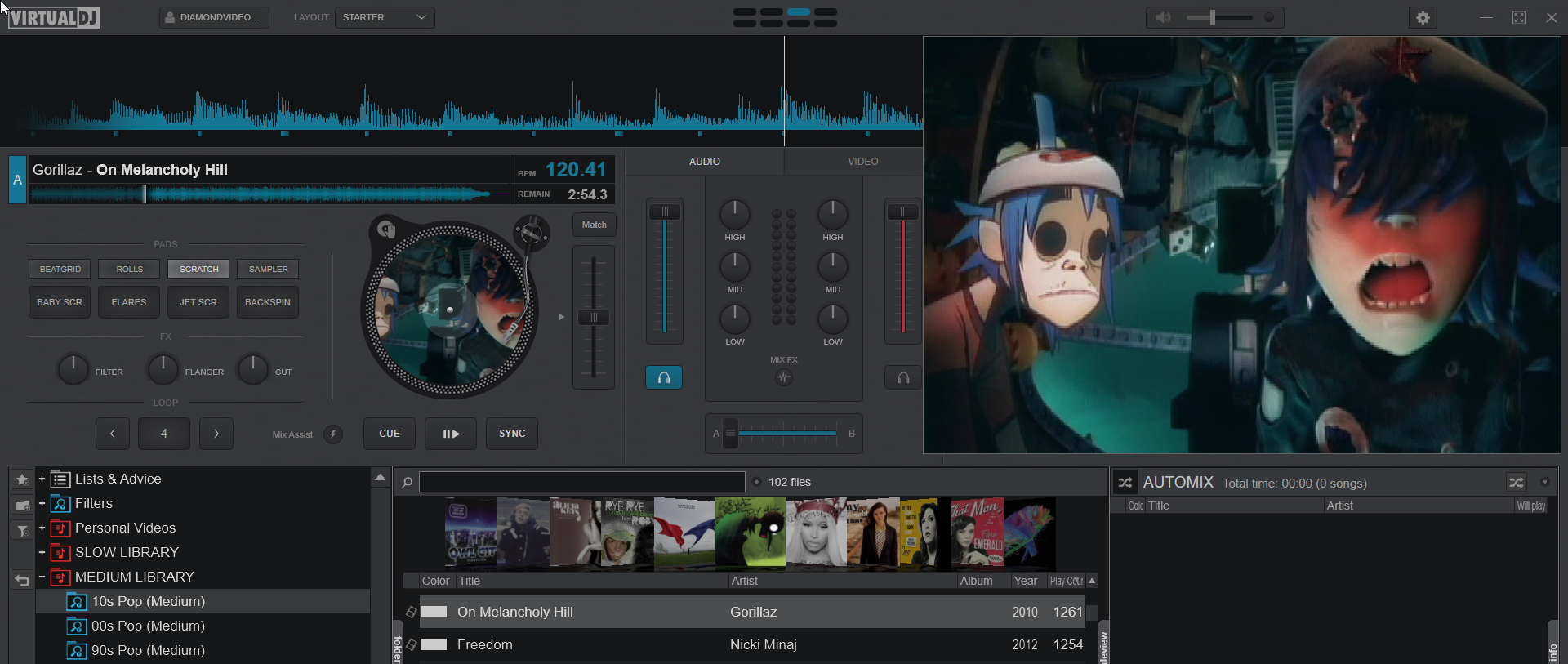The image size is (1568, 664).
Task: Click the crossfader slider
Action: 784,434
